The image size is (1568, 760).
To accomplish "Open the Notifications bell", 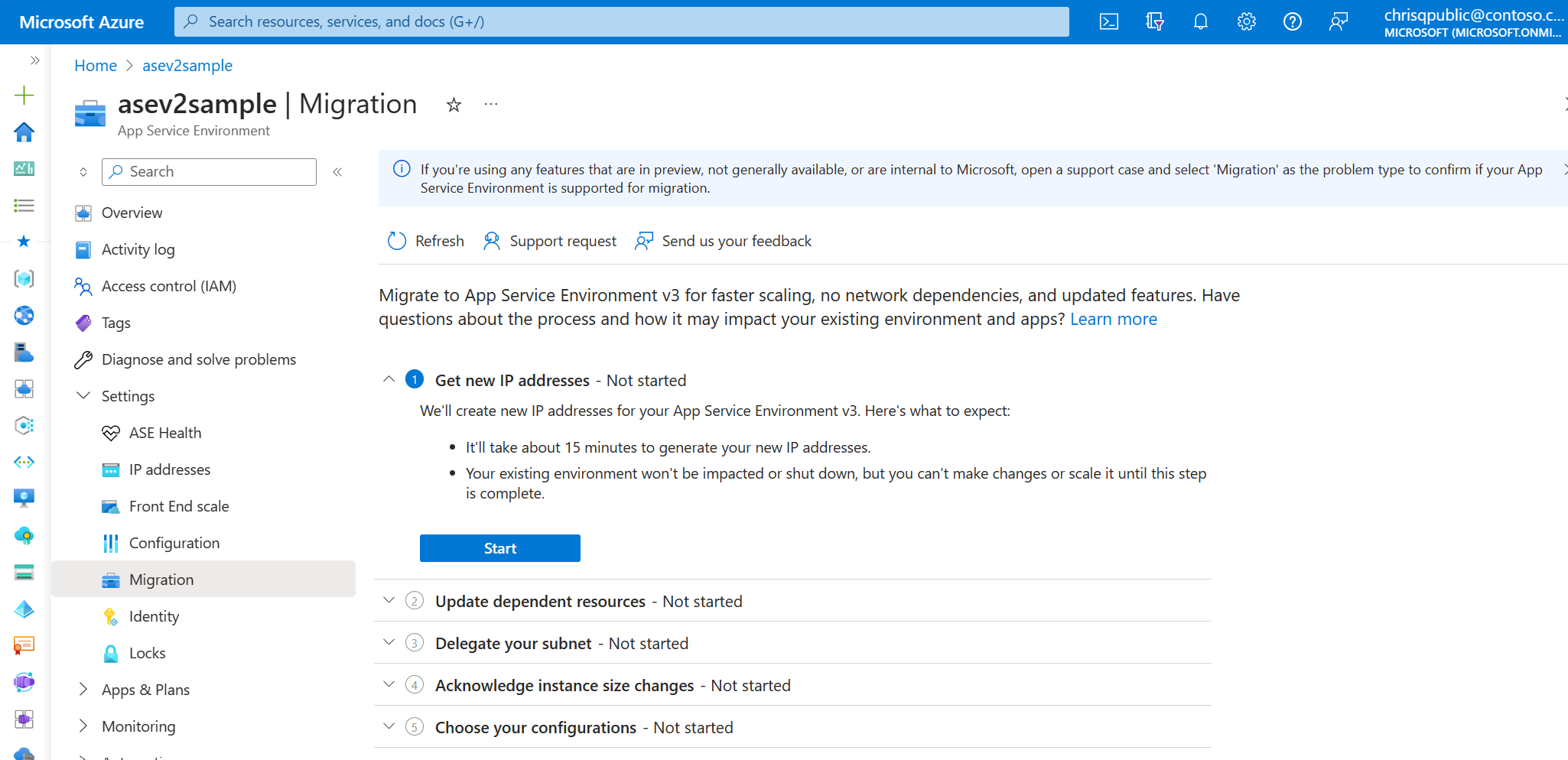I will click(x=1200, y=21).
